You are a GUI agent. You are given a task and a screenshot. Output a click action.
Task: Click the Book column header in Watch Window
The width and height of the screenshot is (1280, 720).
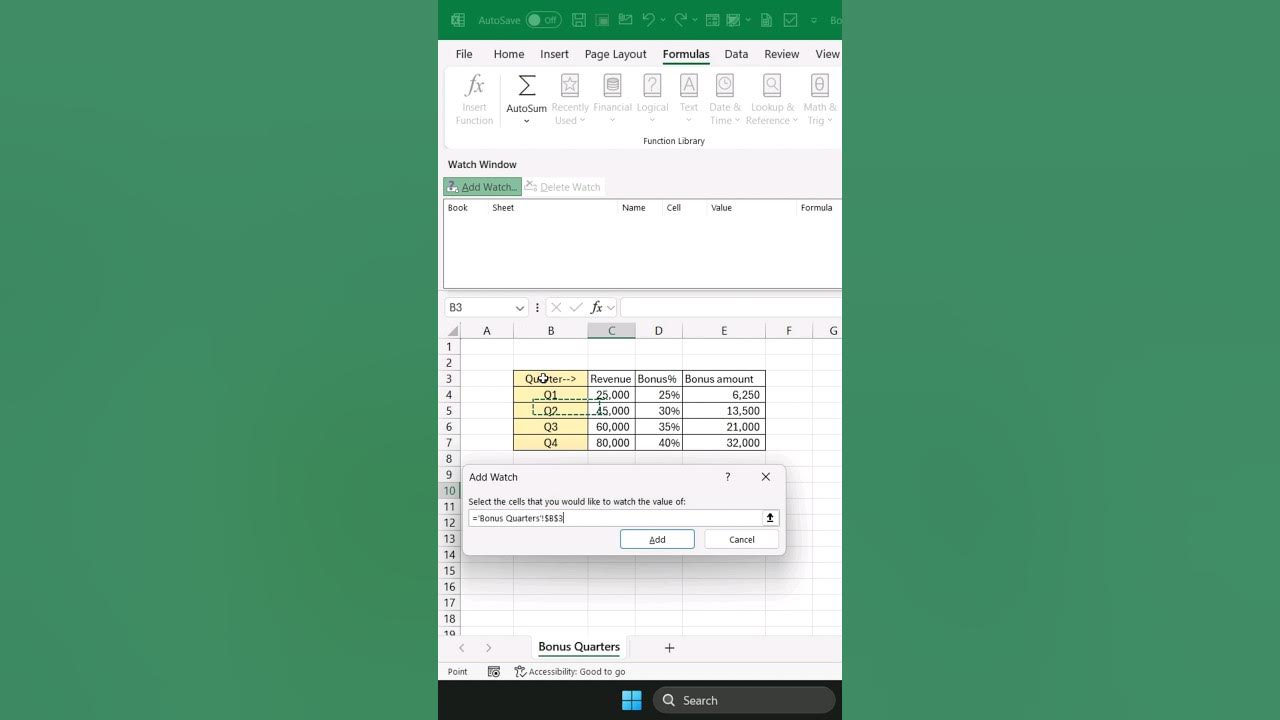click(458, 208)
